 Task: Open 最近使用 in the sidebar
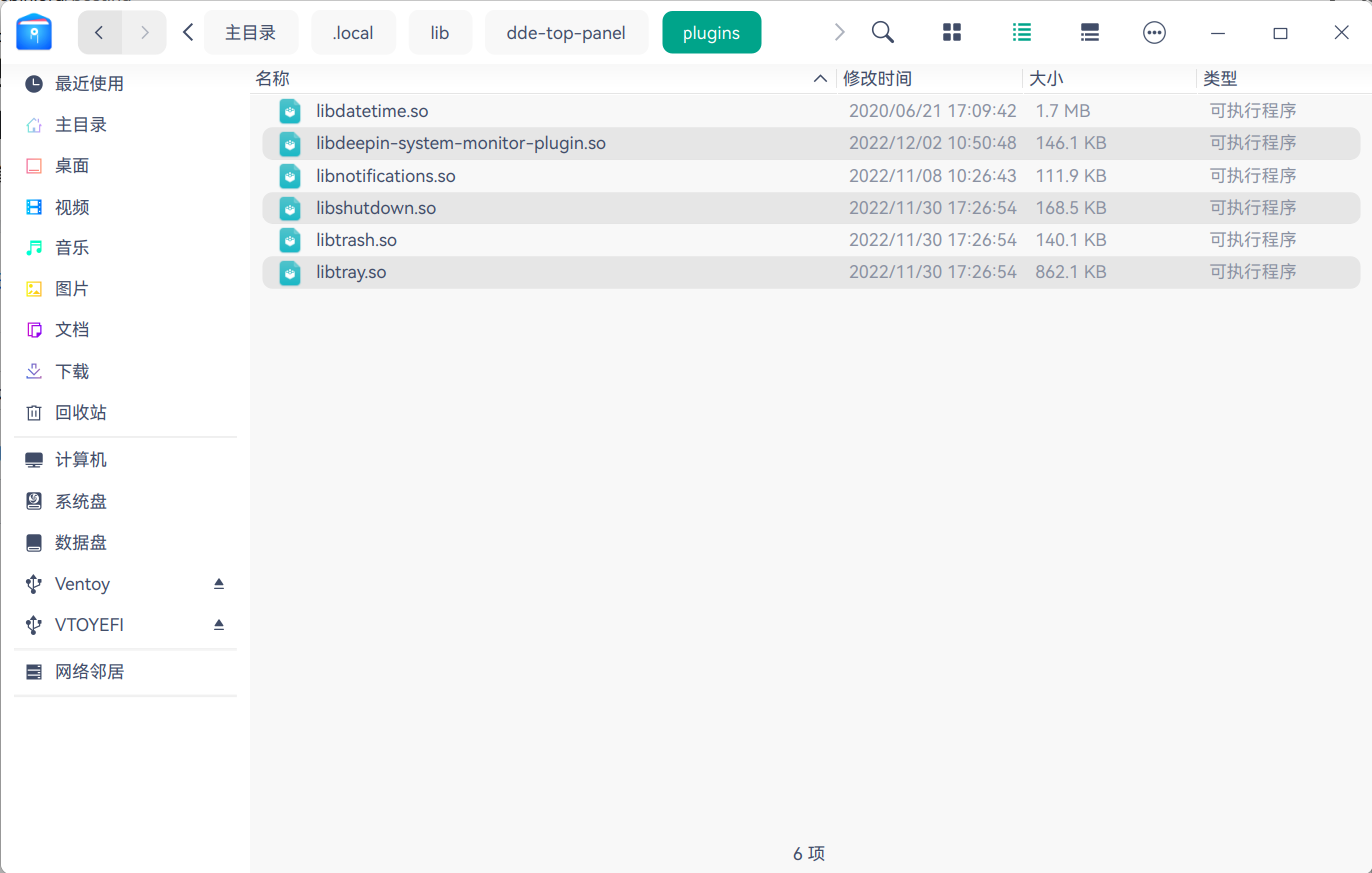tap(126, 84)
